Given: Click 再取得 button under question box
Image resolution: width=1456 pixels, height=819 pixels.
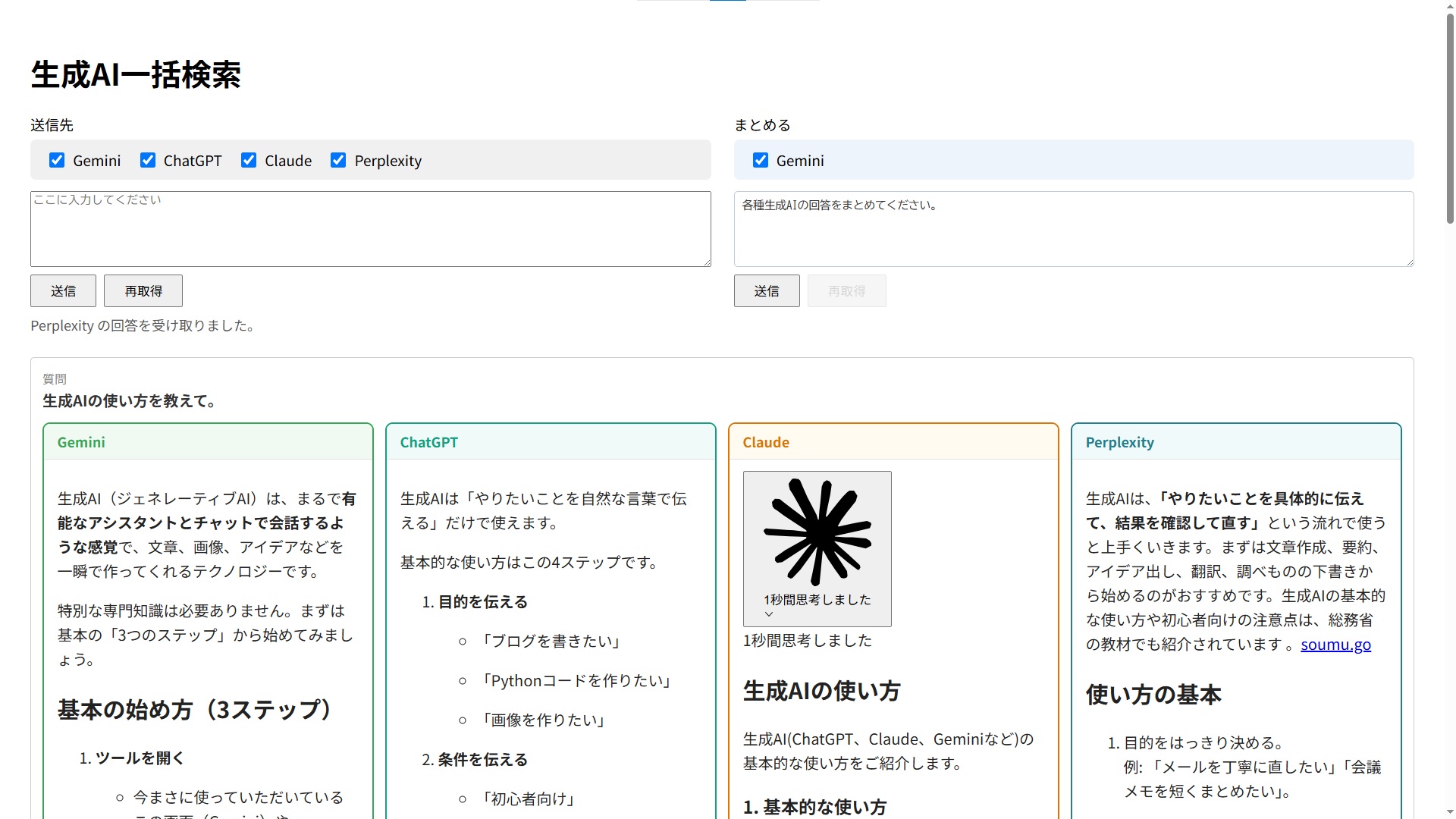Looking at the screenshot, I should [143, 290].
